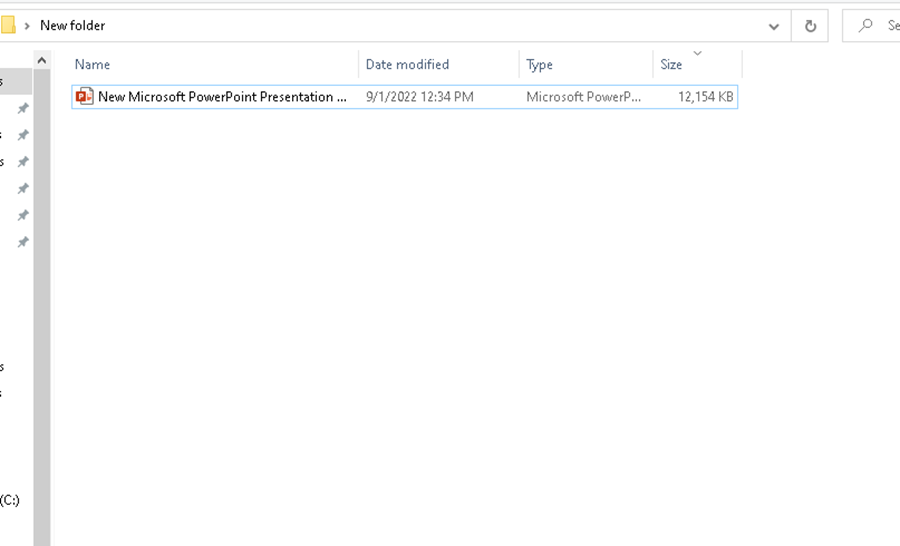
Task: Click the 12,154 KB size cell
Action: [705, 96]
